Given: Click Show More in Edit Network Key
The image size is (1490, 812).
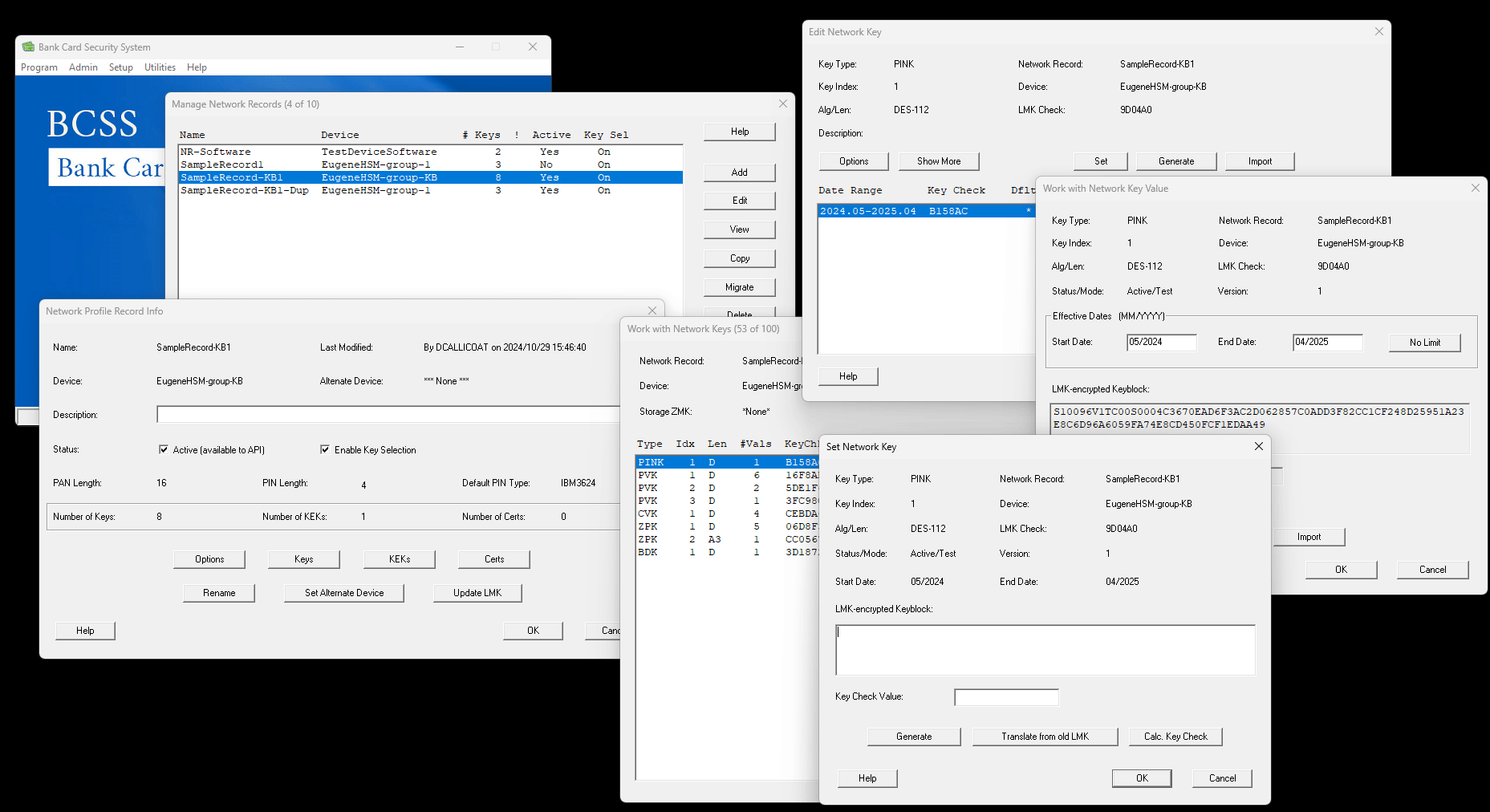Looking at the screenshot, I should (x=939, y=161).
